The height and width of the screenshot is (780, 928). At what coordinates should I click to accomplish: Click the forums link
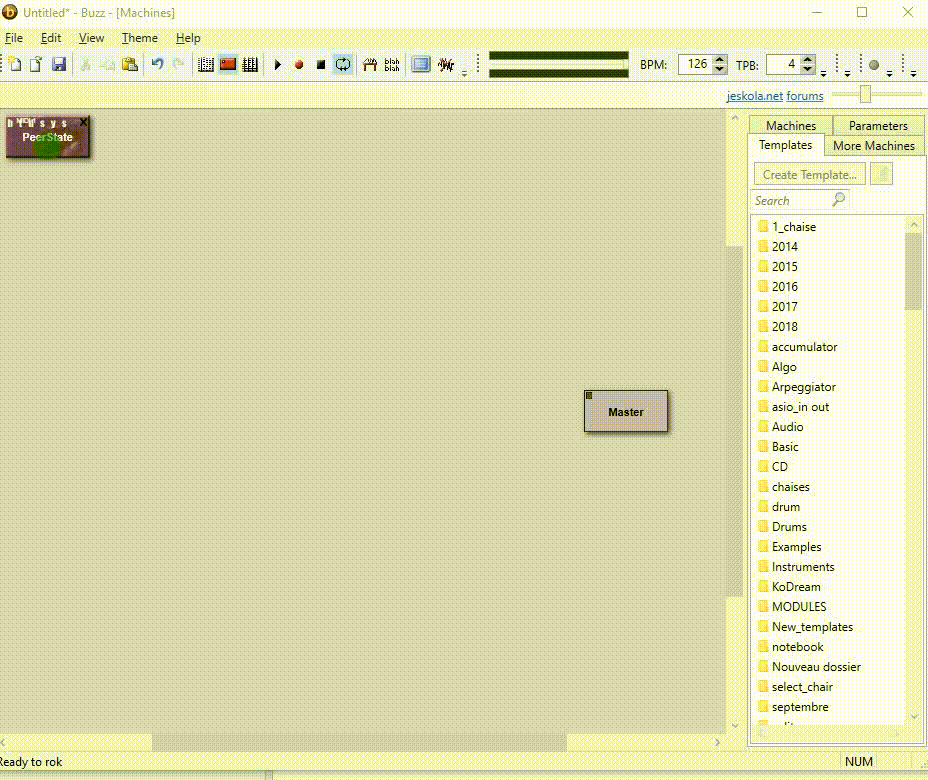(x=805, y=96)
